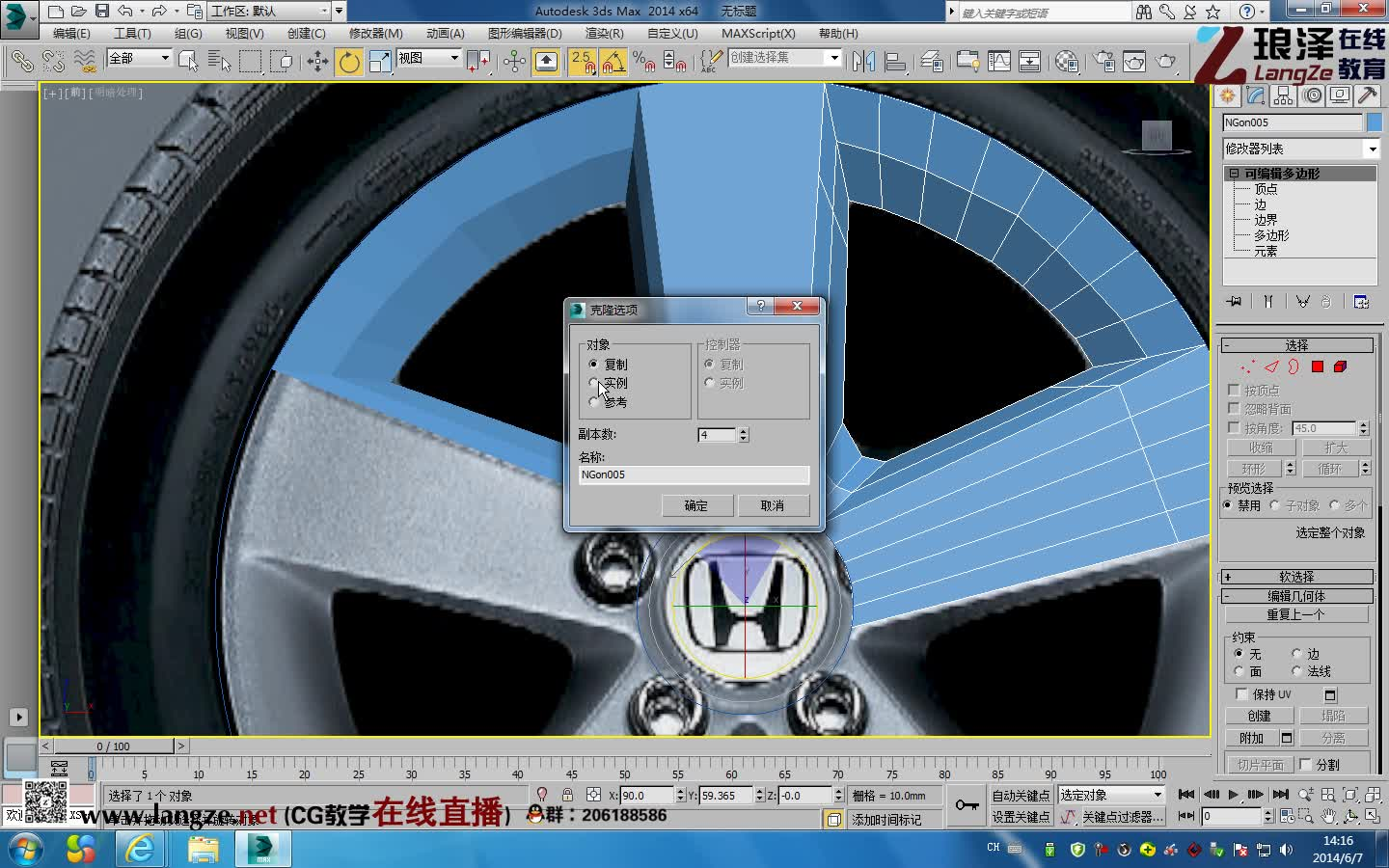Click the NGon005 name field in dialog
The height and width of the screenshot is (868, 1389).
click(x=693, y=474)
